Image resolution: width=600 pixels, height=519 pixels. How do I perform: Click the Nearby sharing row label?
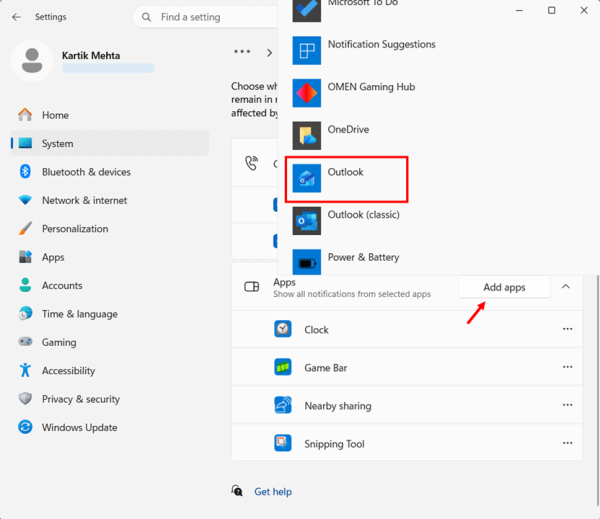[338, 406]
